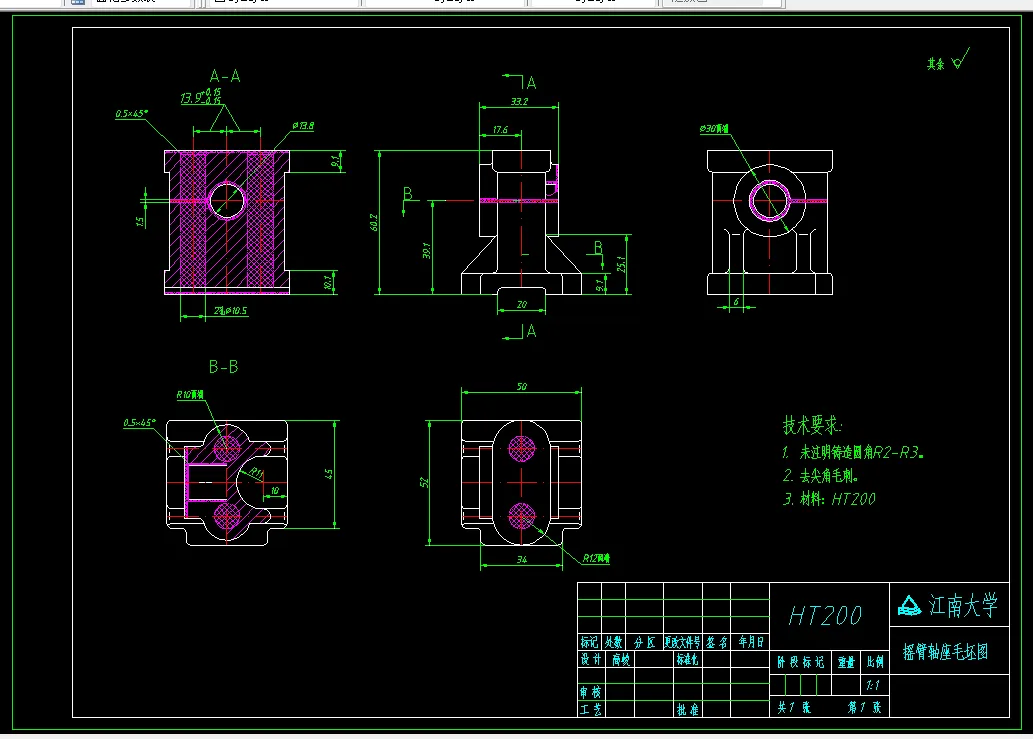
Task: Select the drawing title 摇臂轴座毛坯图
Action: 945,652
